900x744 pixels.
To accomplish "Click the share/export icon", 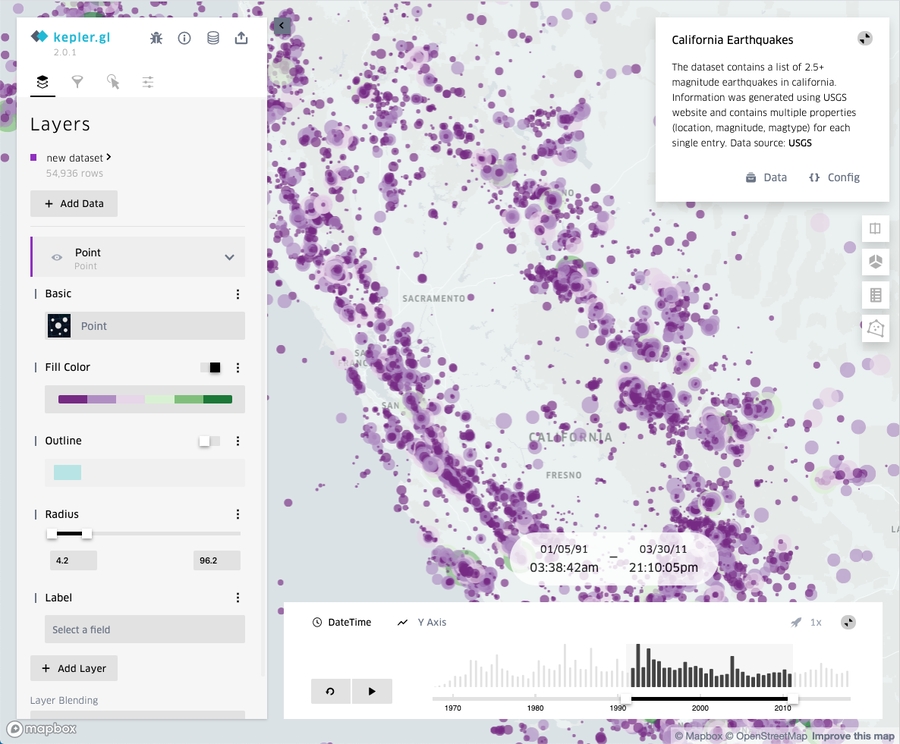I will (x=241, y=38).
